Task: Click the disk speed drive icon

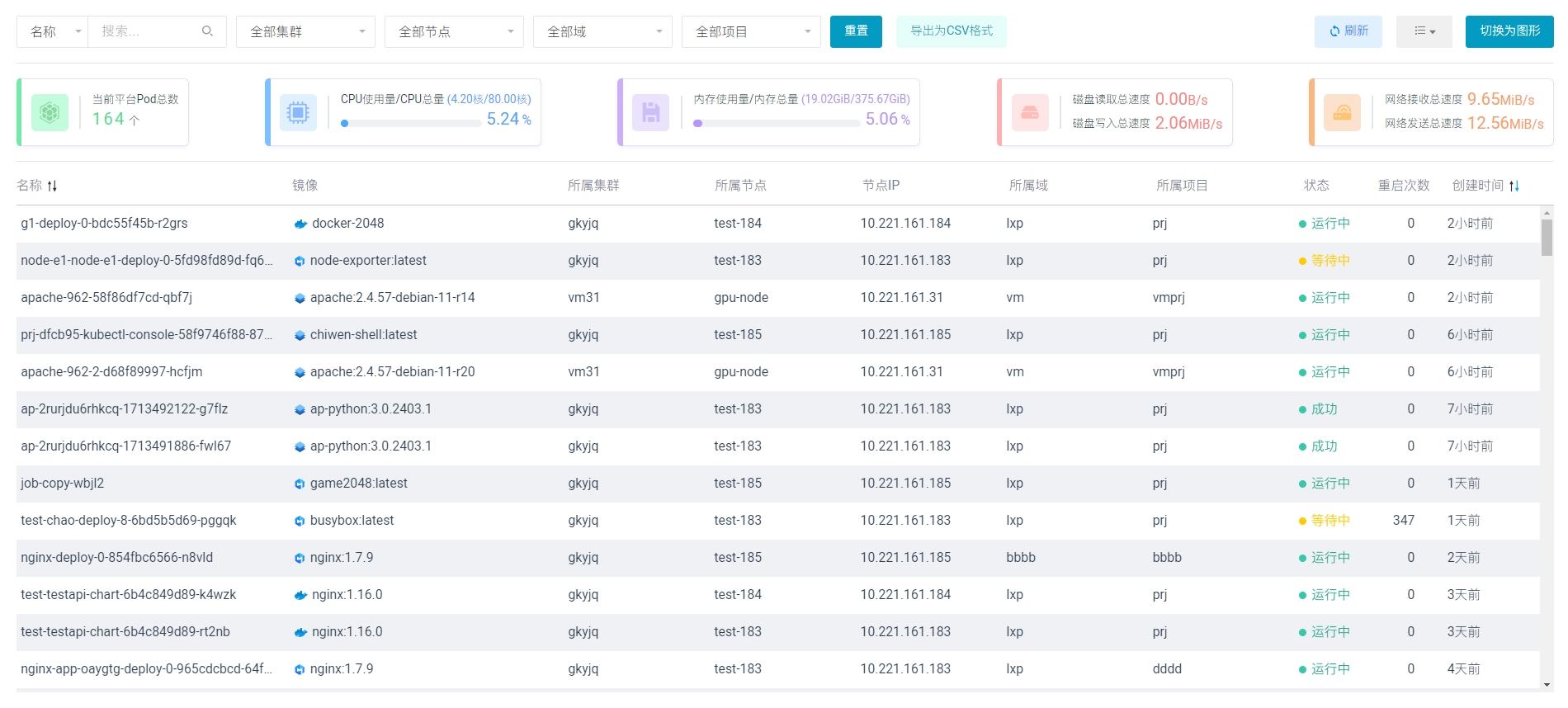Action: coord(1030,112)
